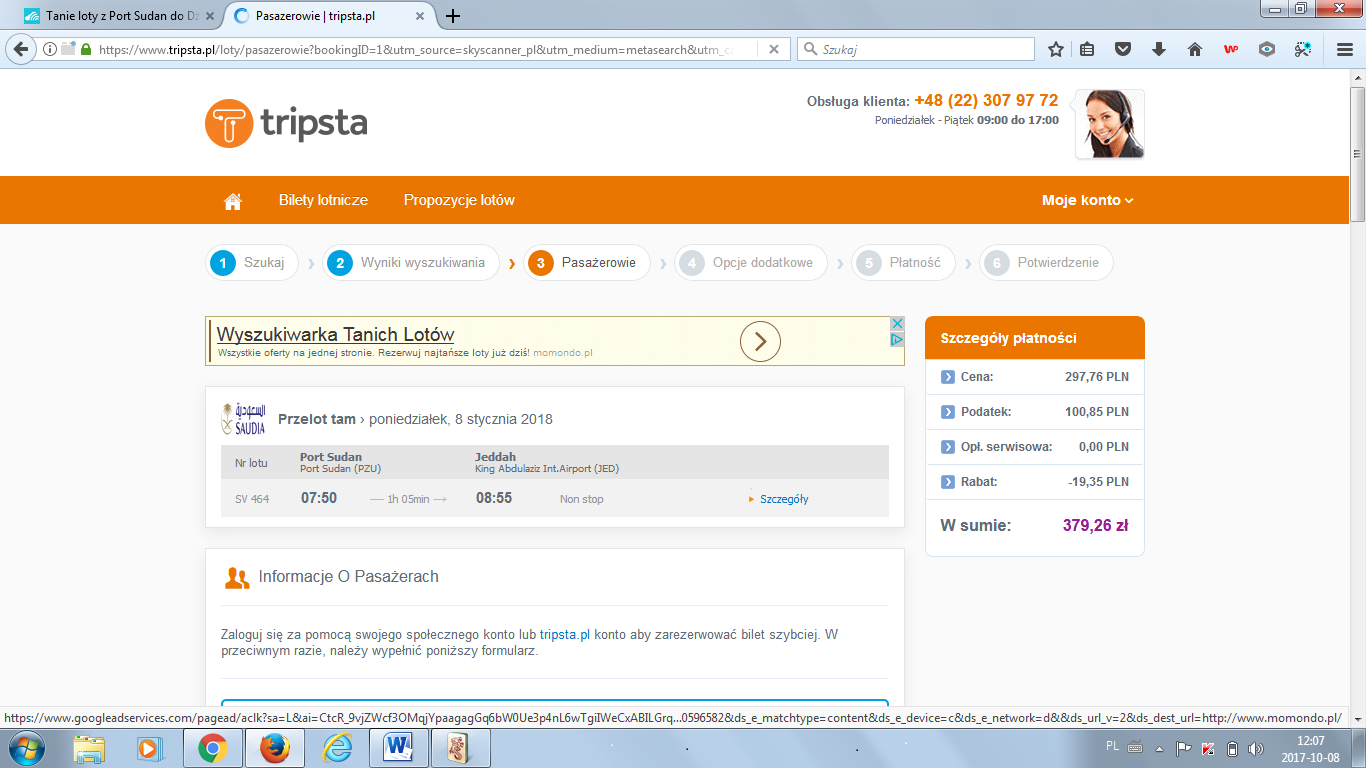The height and width of the screenshot is (768, 1366).
Task: Open Firefox downloads arrow icon
Action: (1159, 49)
